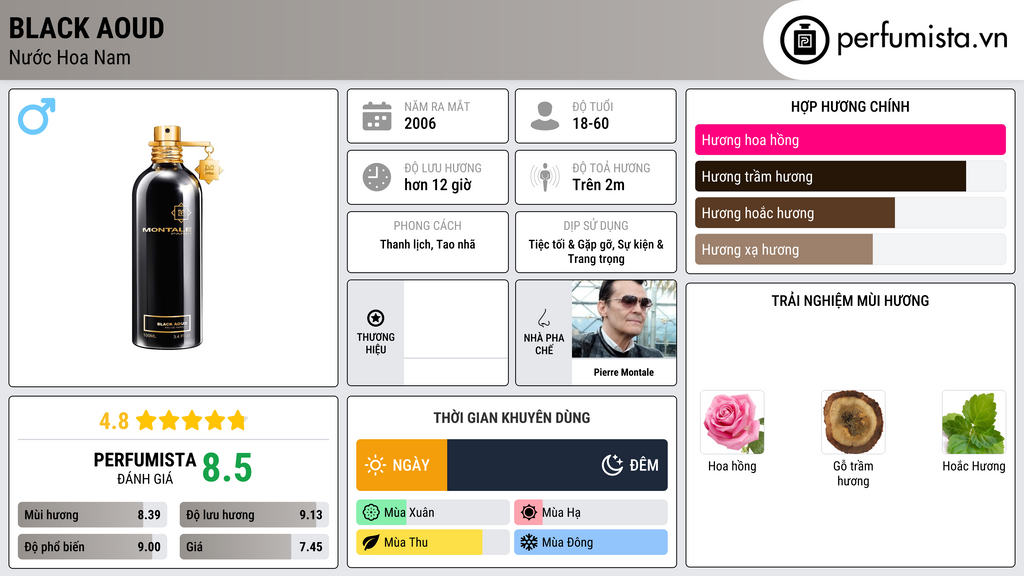Click the Hợp hương chính heading
This screenshot has height=576, width=1024.
[850, 106]
